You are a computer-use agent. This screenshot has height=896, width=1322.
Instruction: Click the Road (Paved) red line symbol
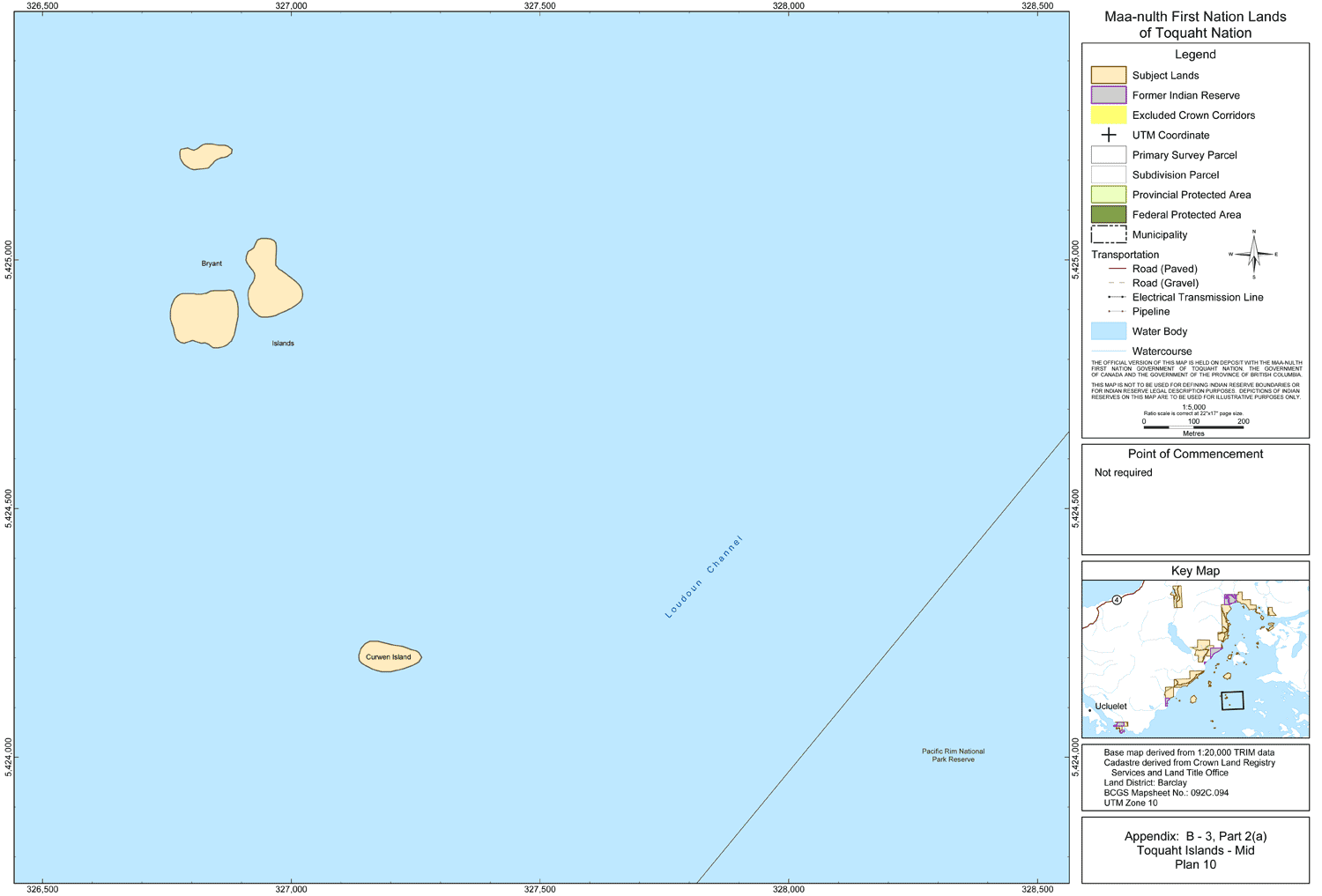point(1117,269)
